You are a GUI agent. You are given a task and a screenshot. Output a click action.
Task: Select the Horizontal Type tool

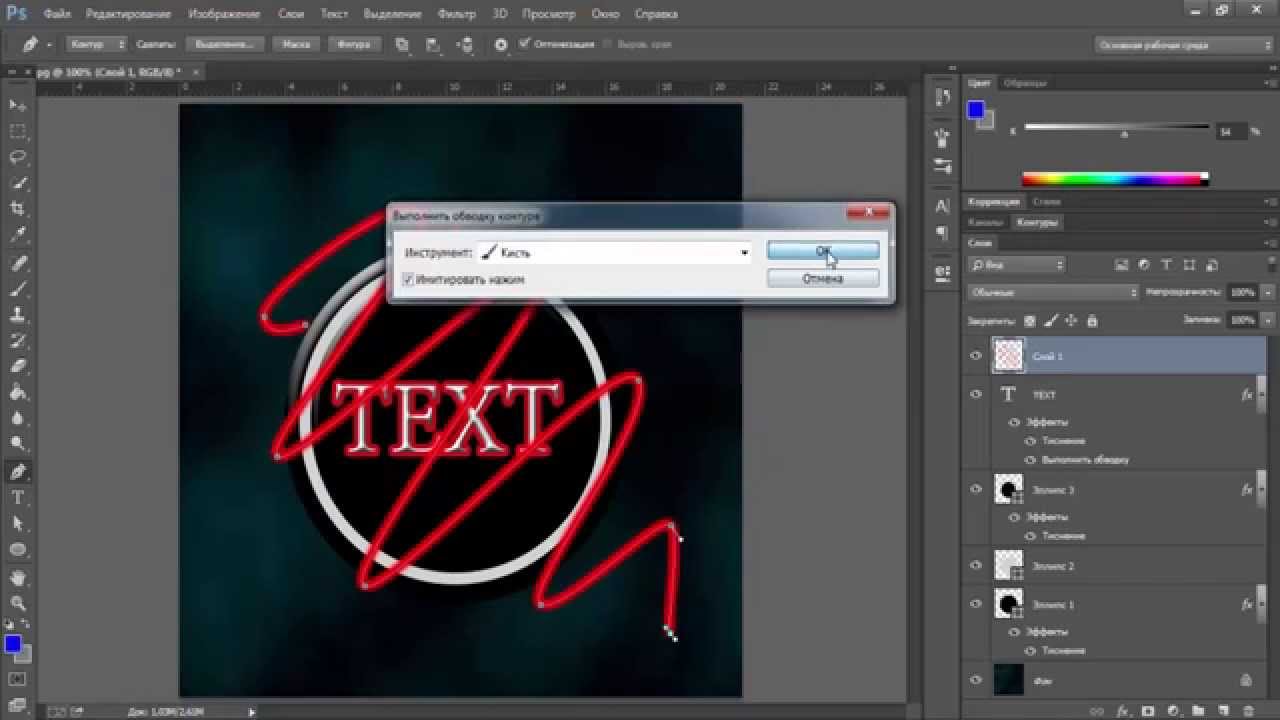click(x=18, y=498)
